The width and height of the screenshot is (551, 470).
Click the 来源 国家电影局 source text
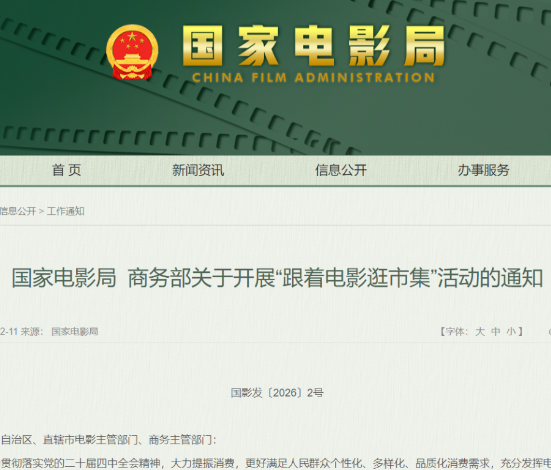click(59, 331)
